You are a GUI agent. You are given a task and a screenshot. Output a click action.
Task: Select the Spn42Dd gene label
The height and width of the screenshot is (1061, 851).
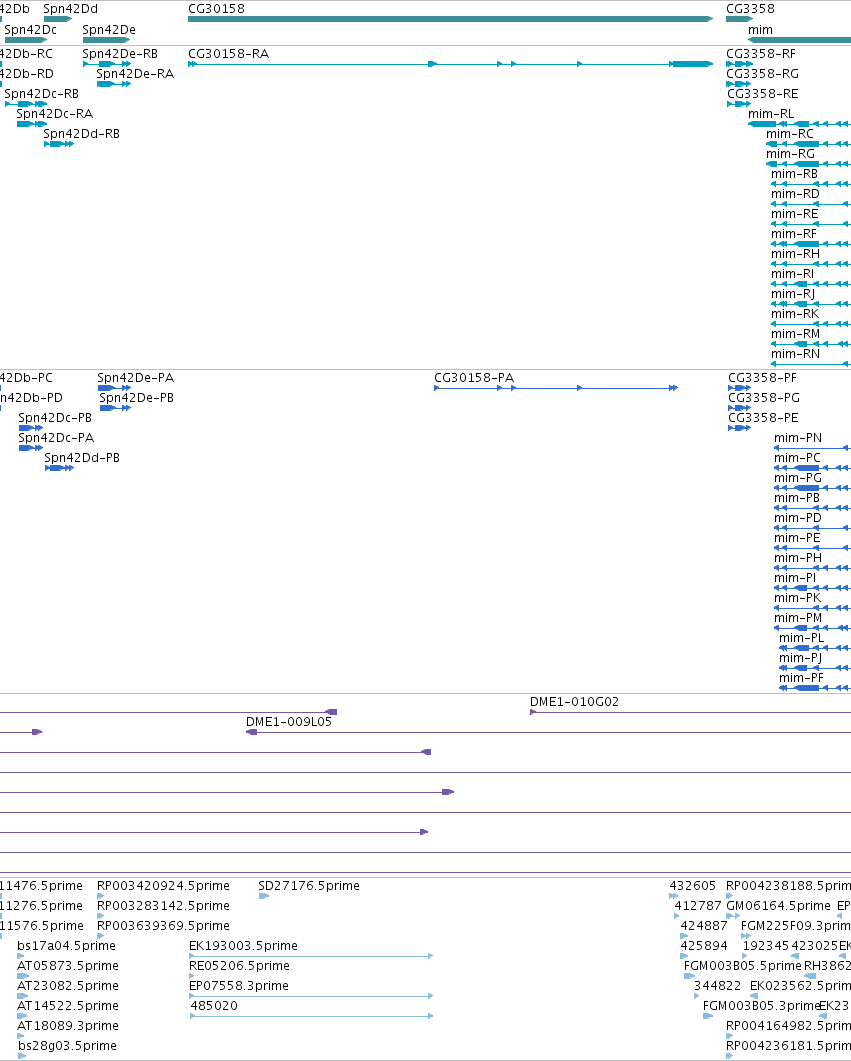70,9
